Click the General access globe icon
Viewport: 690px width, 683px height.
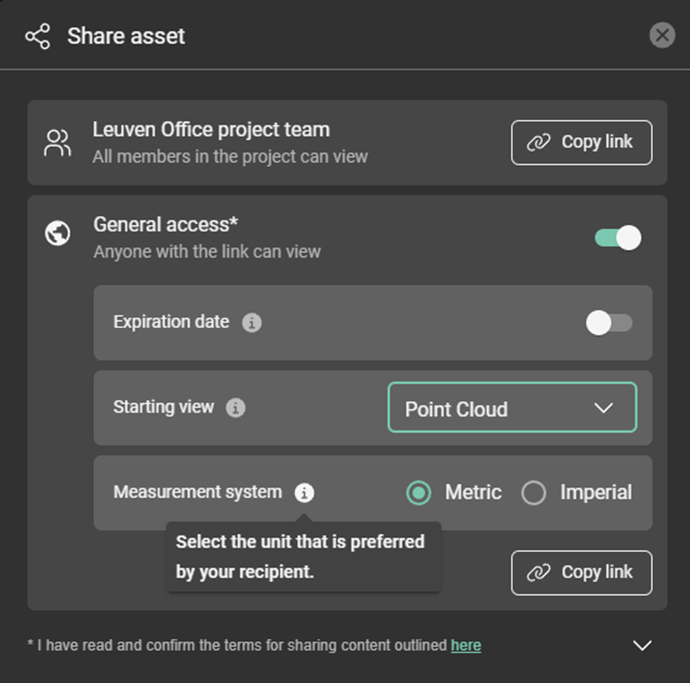point(58,235)
